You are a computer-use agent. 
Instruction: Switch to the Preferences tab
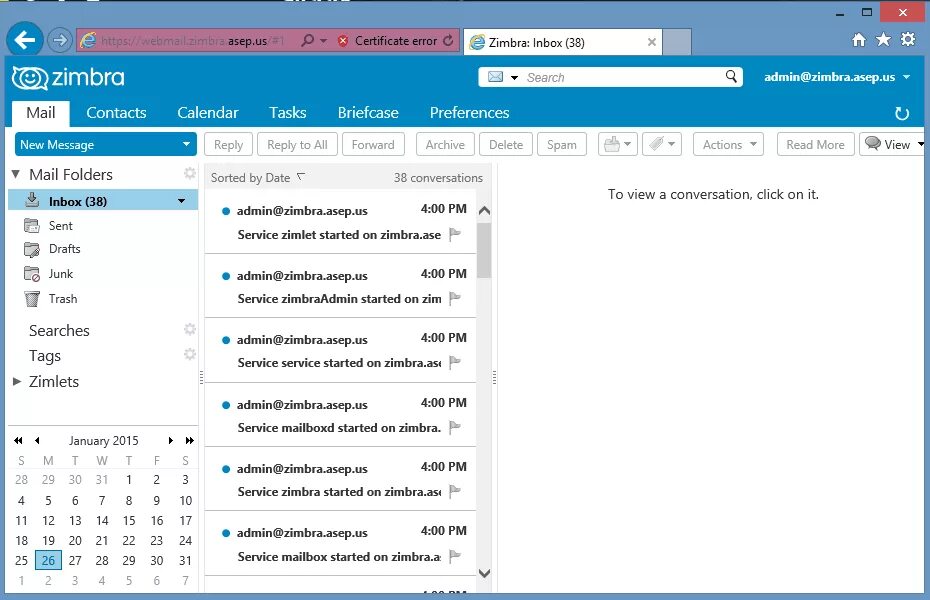coord(469,113)
